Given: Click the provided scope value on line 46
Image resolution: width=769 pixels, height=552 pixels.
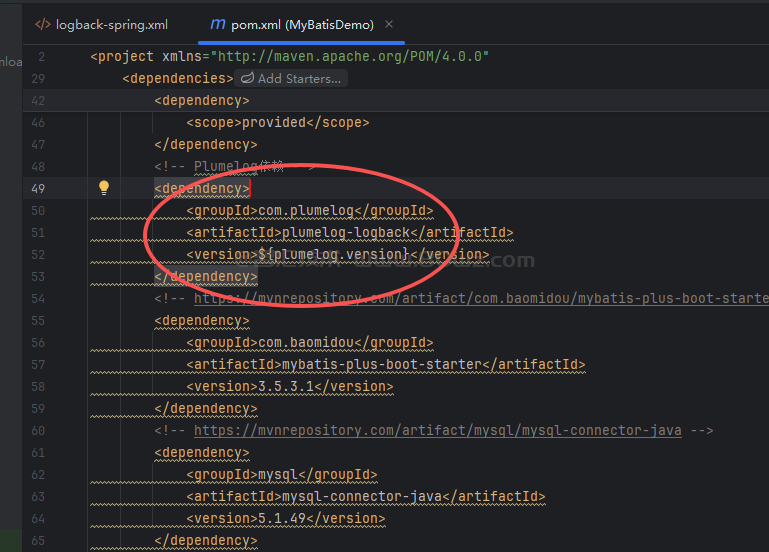Looking at the screenshot, I should [x=273, y=122].
